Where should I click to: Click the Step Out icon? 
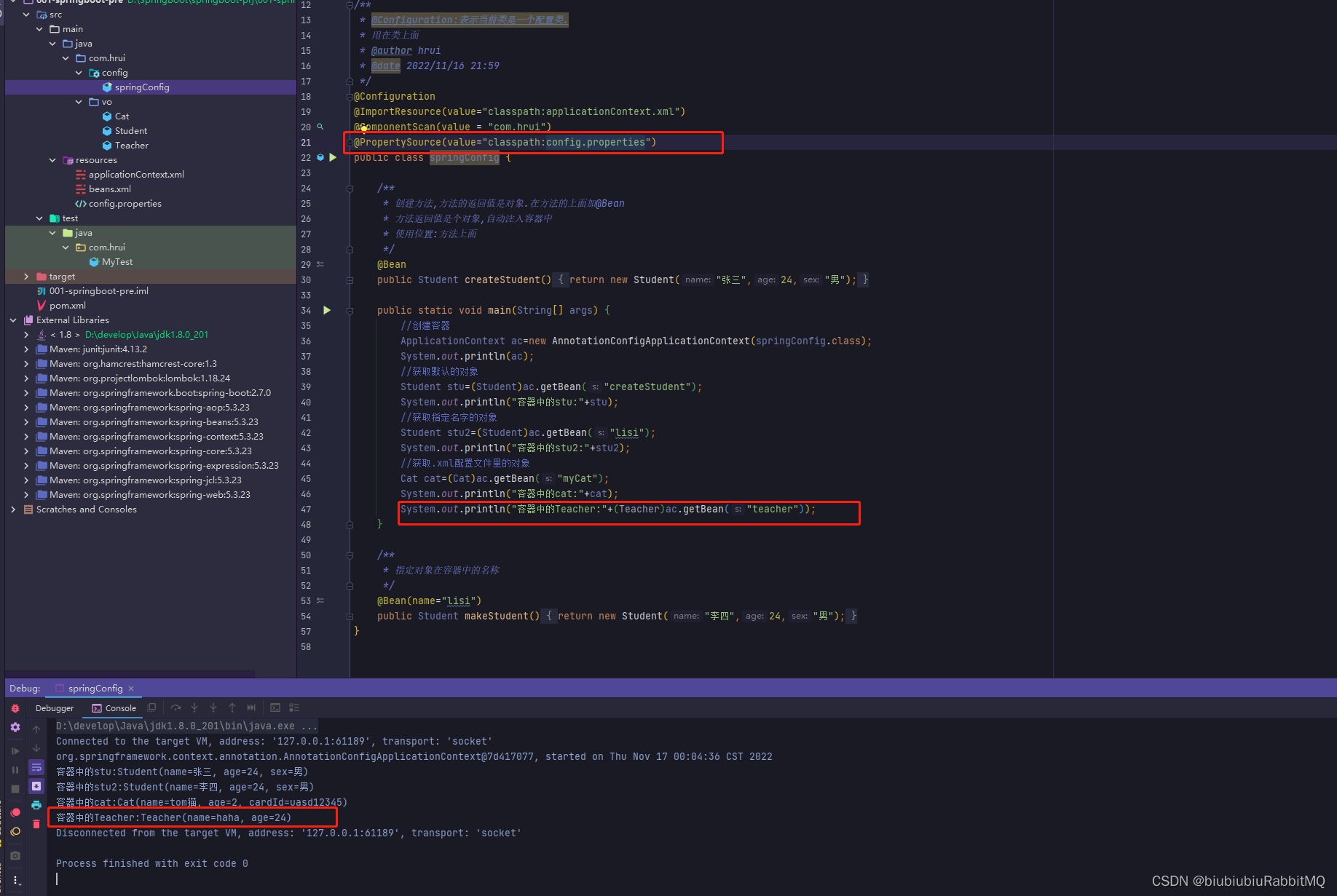(232, 707)
